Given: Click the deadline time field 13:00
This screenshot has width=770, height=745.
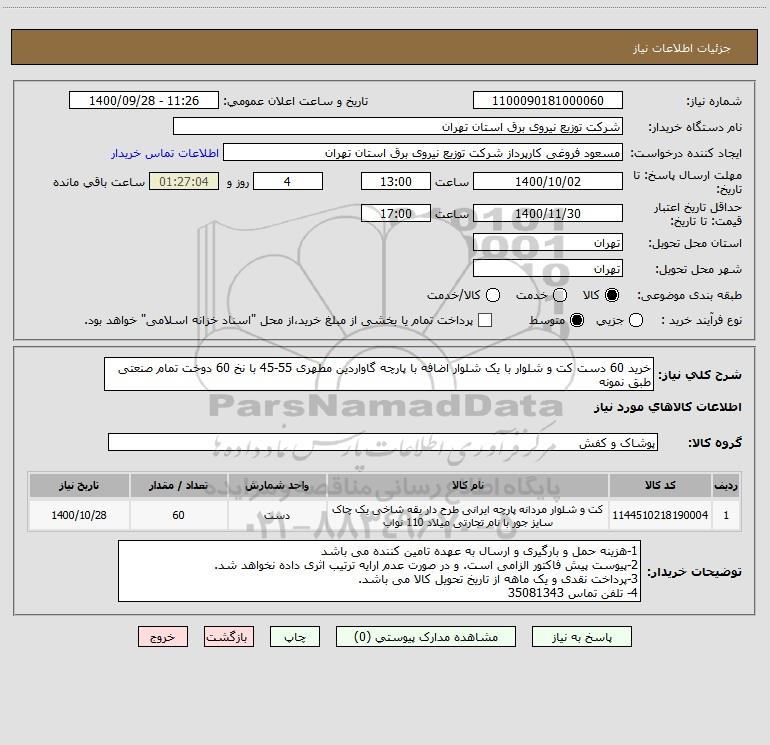Looking at the screenshot, I should [396, 181].
